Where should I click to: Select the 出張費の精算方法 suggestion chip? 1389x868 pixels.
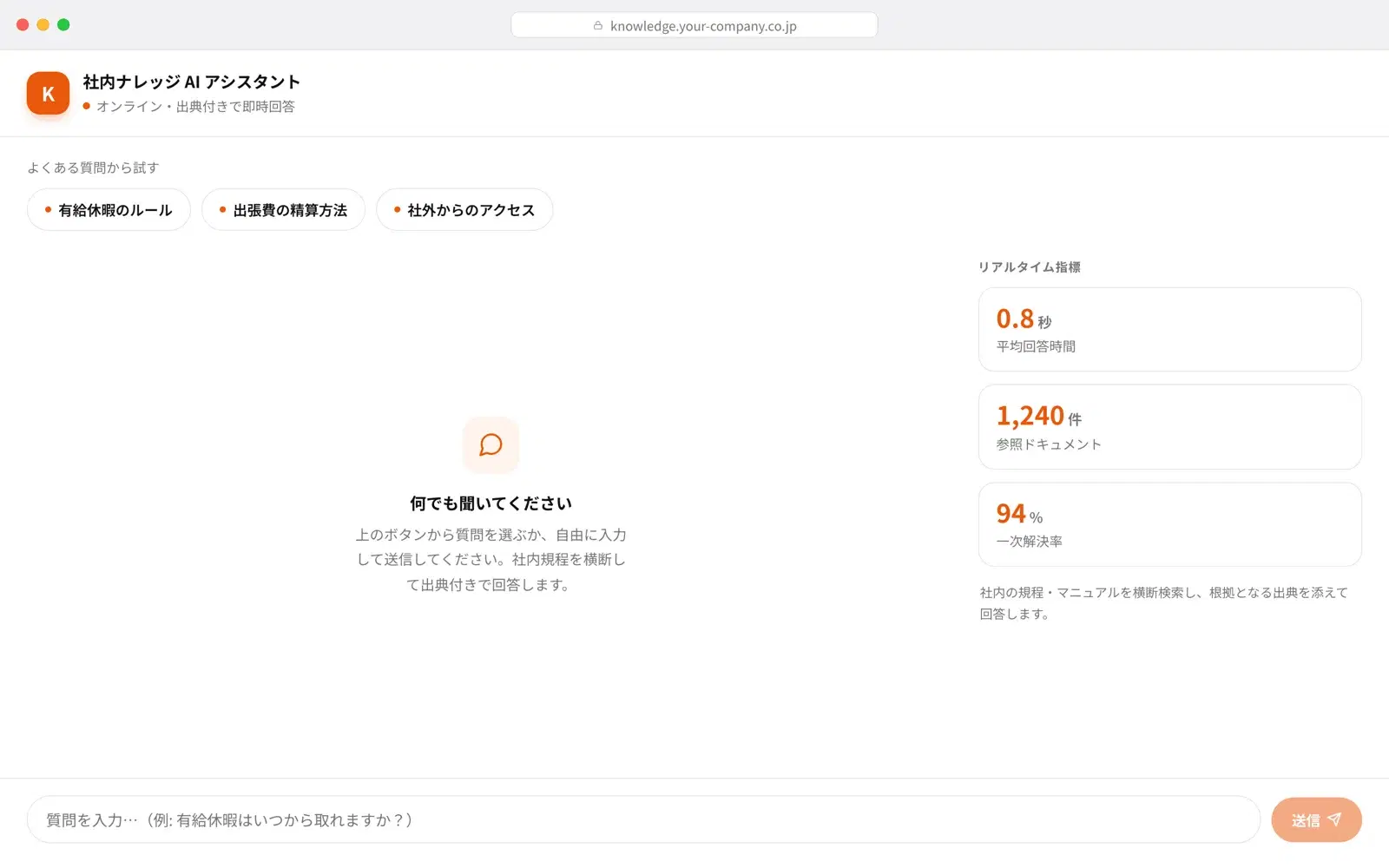coord(283,209)
